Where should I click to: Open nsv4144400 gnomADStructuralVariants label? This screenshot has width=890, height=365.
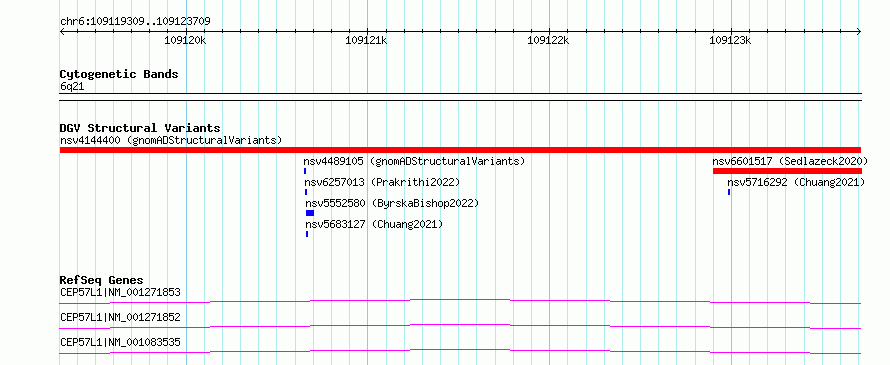(171, 140)
